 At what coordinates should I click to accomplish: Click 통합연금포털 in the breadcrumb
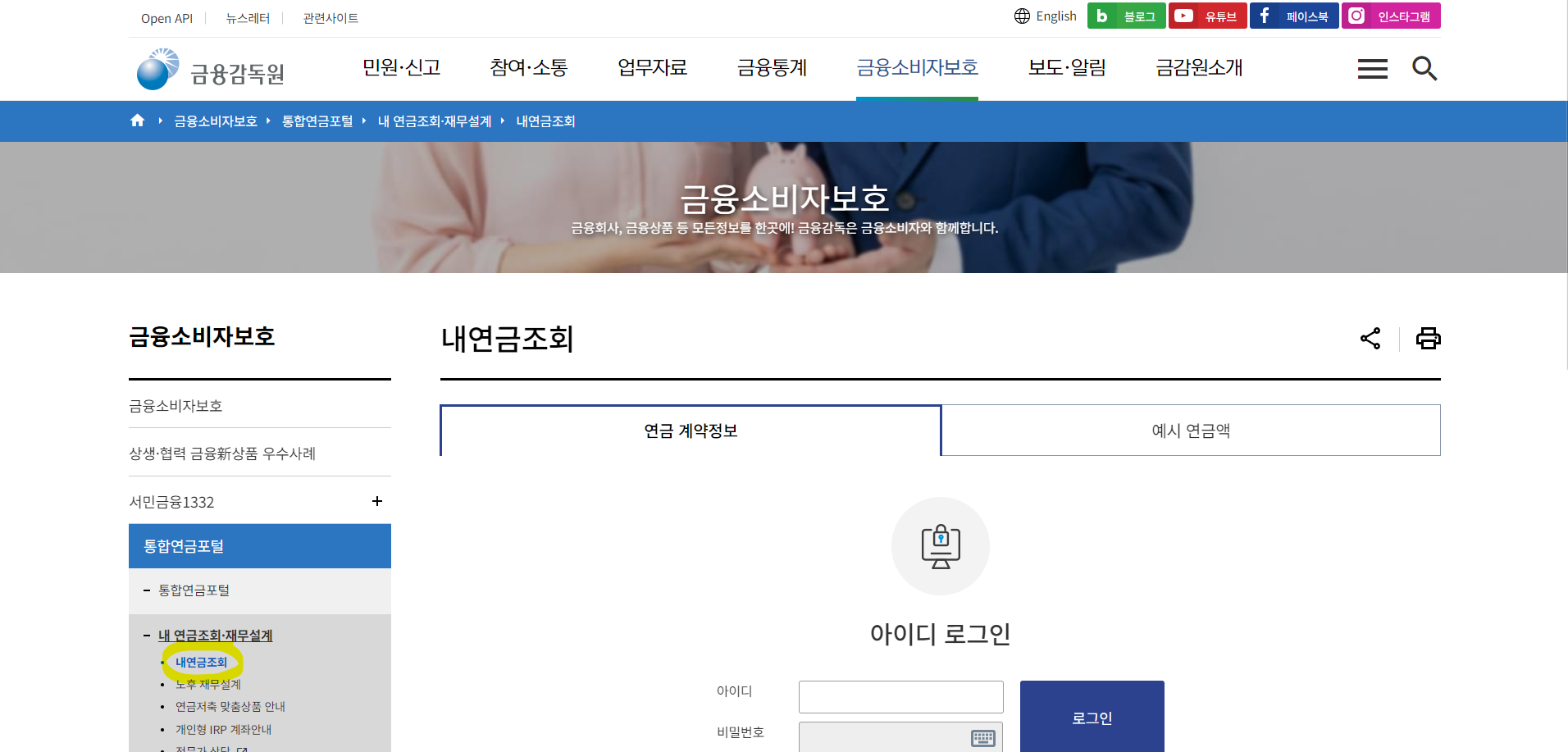tap(317, 121)
